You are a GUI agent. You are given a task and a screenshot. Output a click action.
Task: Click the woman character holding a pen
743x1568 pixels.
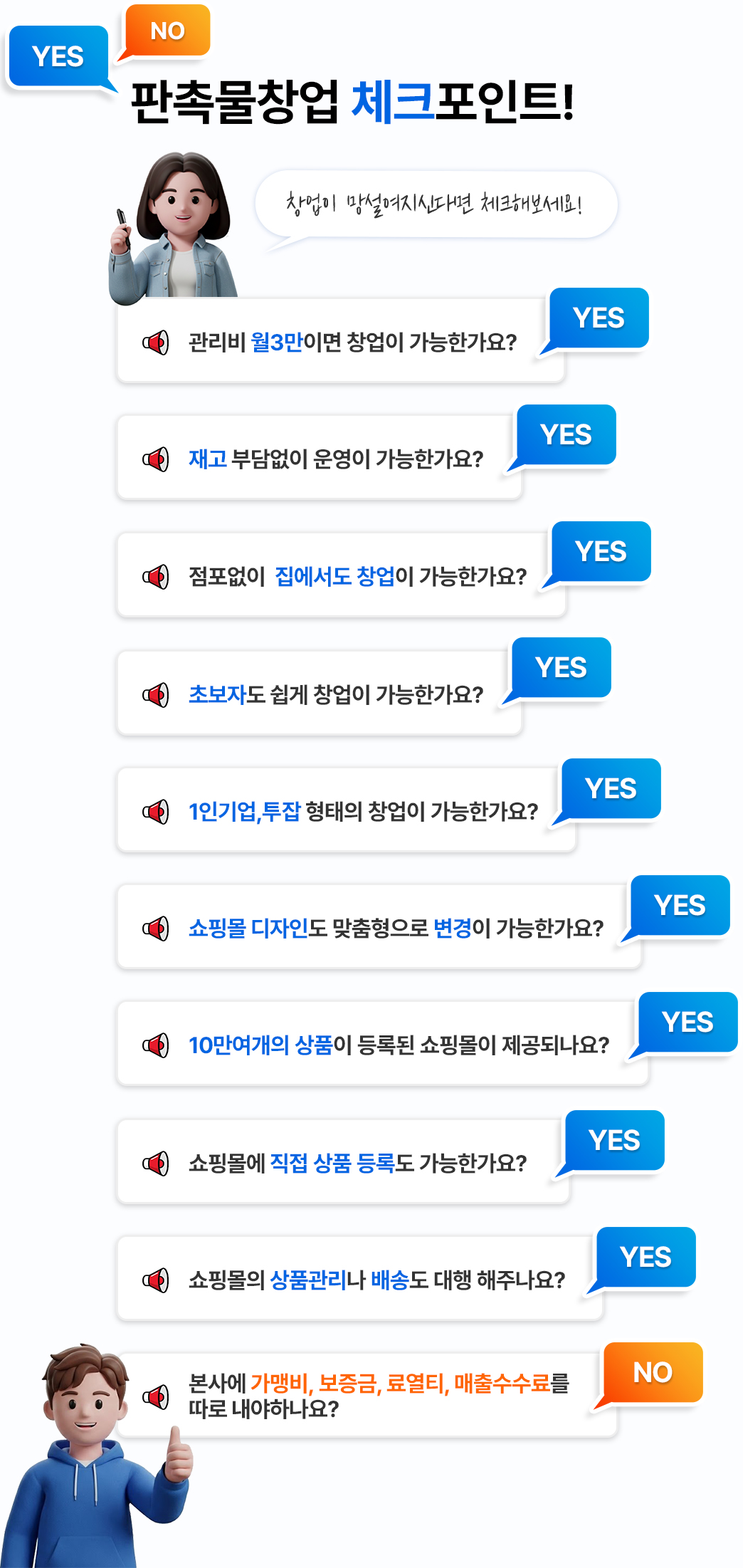(176, 228)
